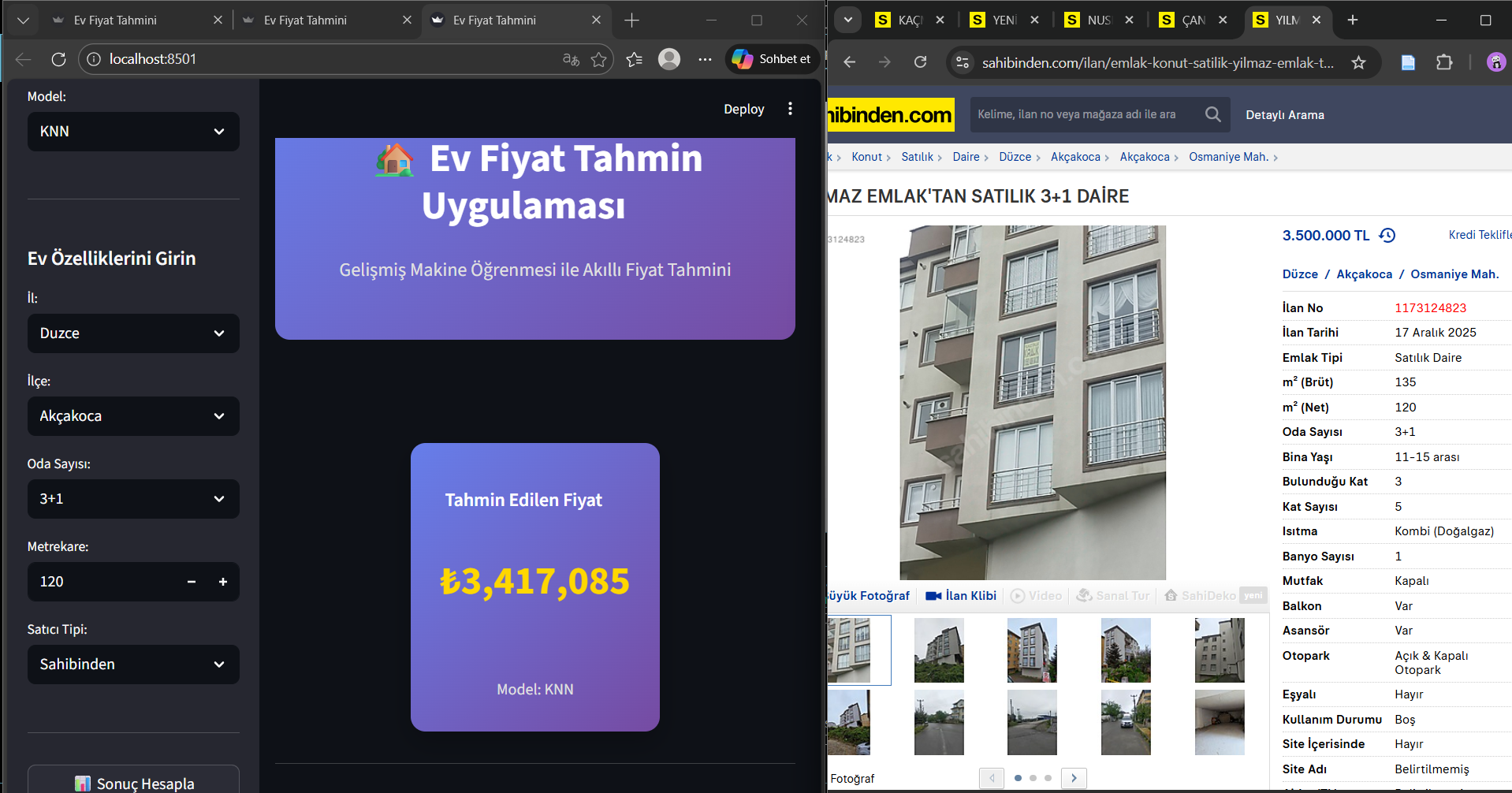Open Detaylı Arama on sahibinden
The image size is (1512, 793).
pos(1285,115)
